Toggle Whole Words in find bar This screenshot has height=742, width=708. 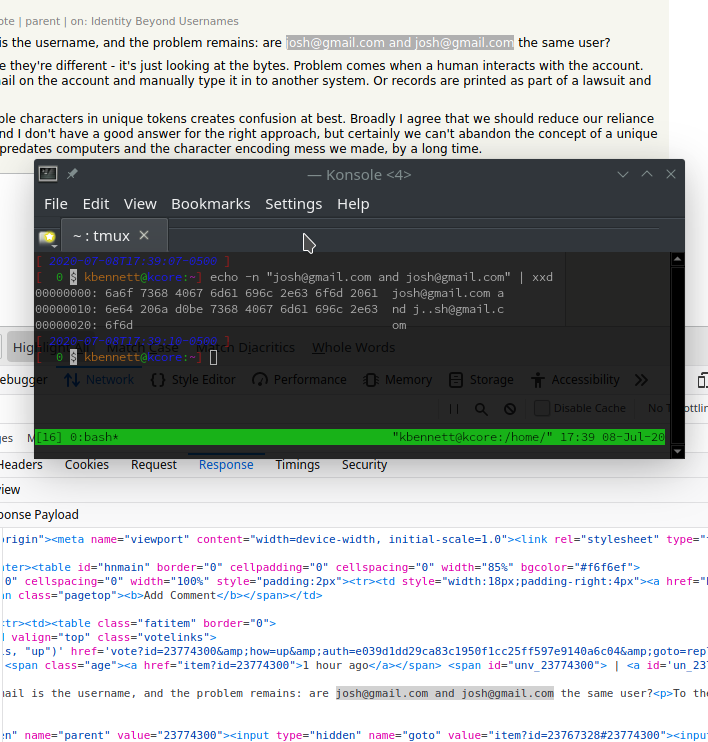(x=354, y=347)
